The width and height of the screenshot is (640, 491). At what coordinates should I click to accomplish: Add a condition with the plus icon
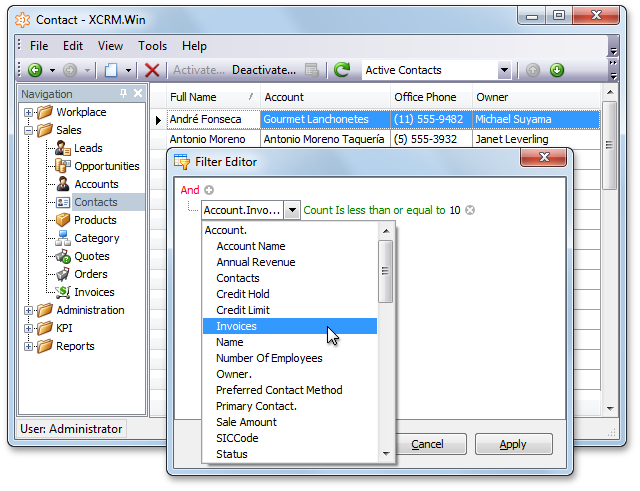pos(209,190)
